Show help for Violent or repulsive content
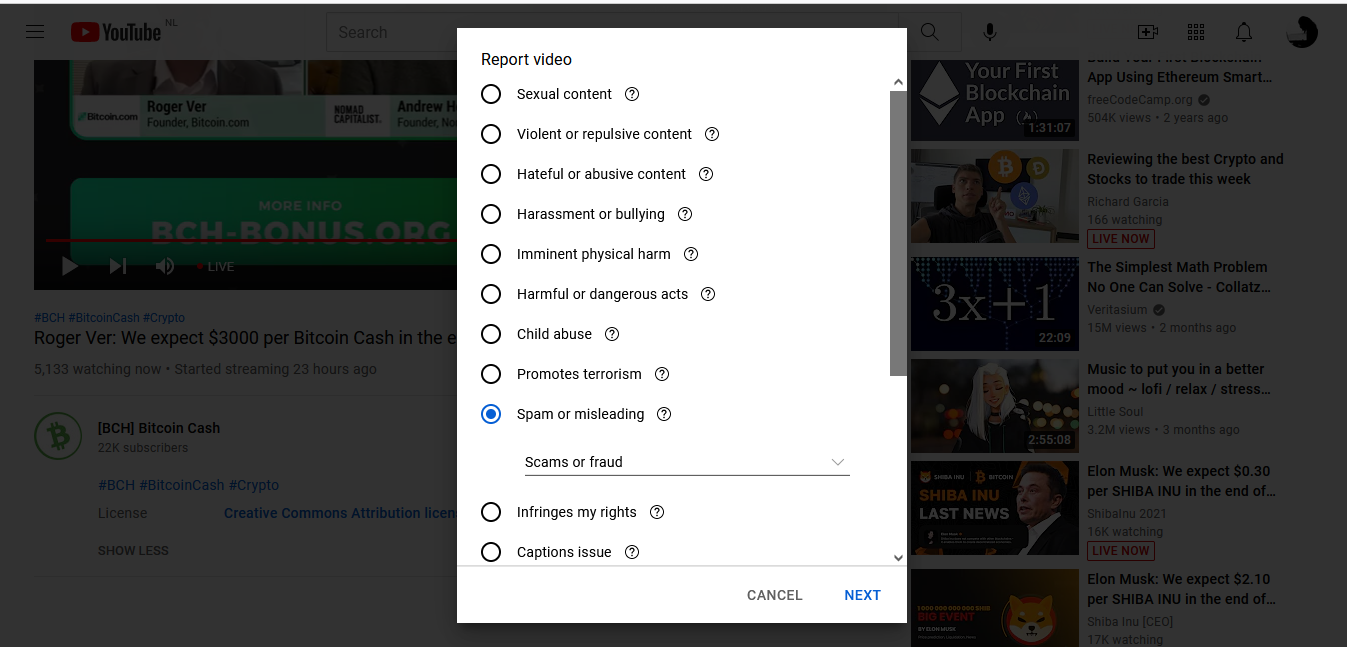The height and width of the screenshot is (647, 1347). coord(712,134)
